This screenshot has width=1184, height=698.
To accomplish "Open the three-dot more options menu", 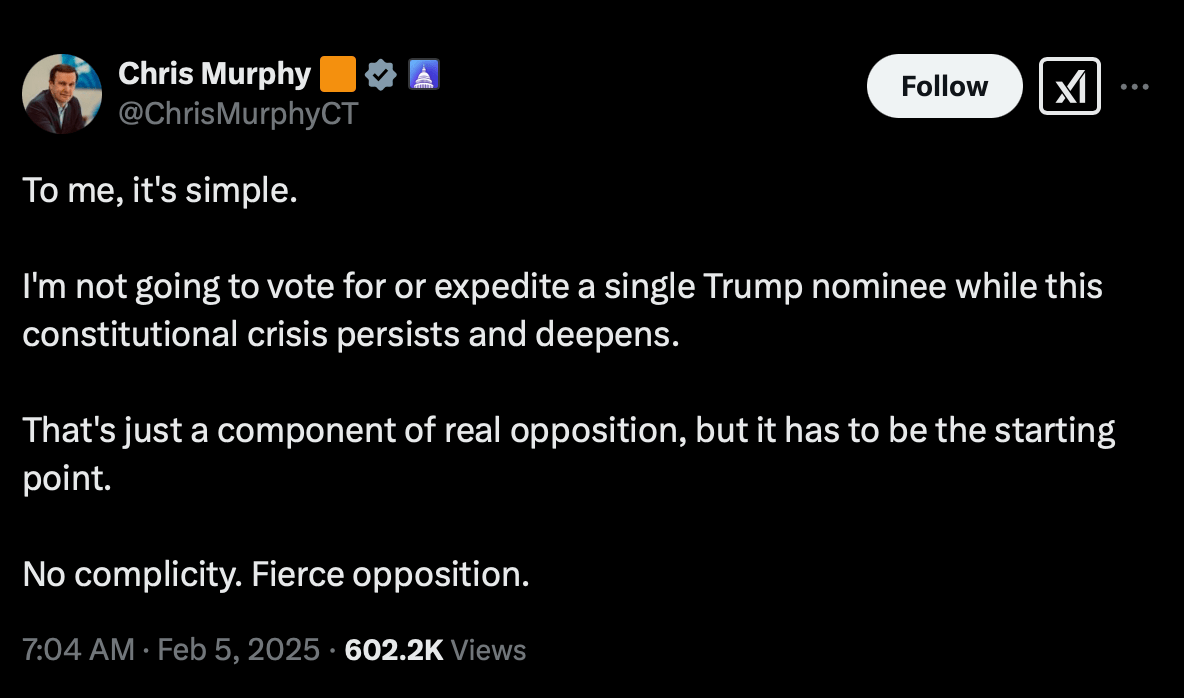I will click(x=1135, y=87).
